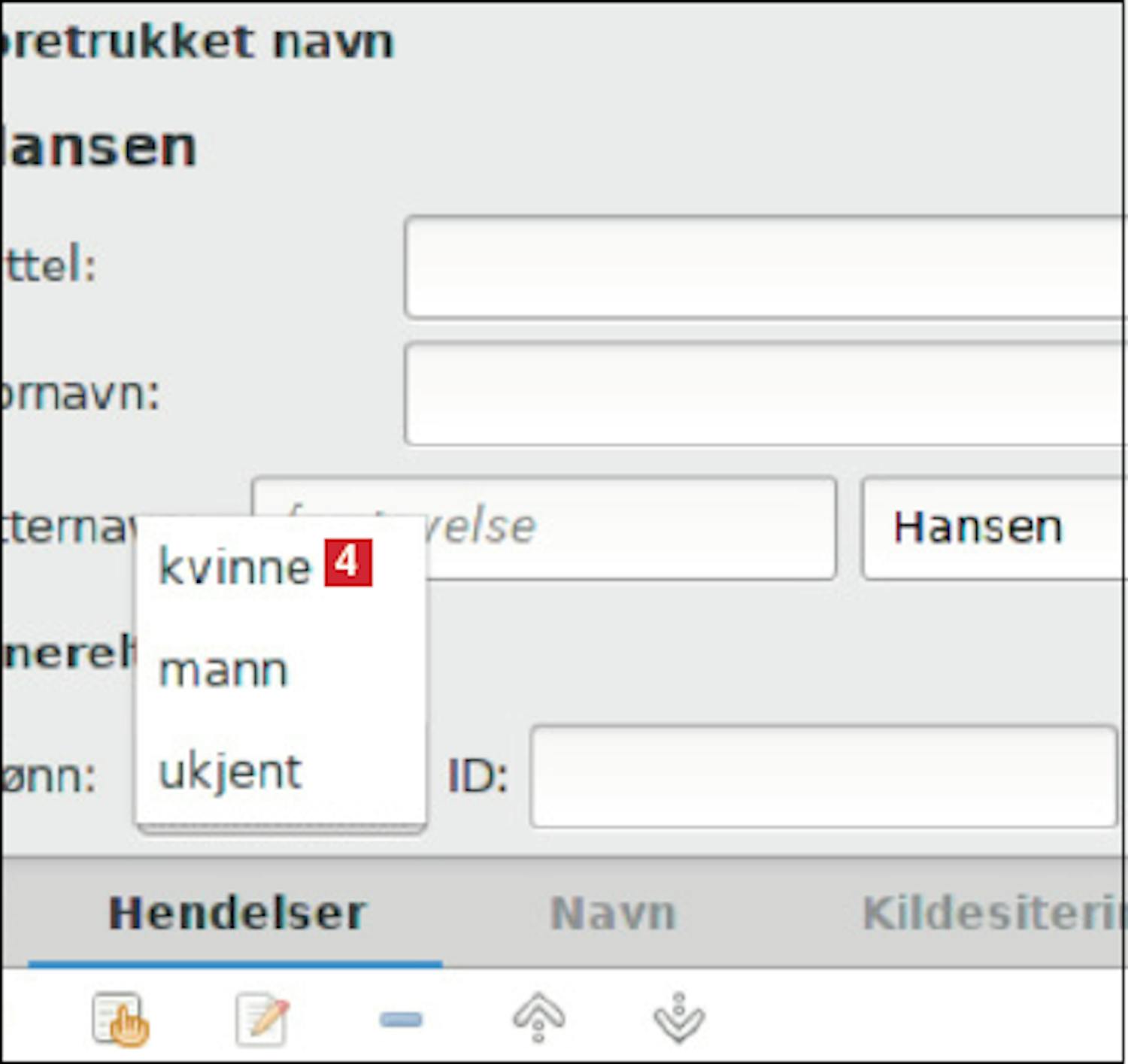
Task: Focus the ID text field
Action: (822, 776)
